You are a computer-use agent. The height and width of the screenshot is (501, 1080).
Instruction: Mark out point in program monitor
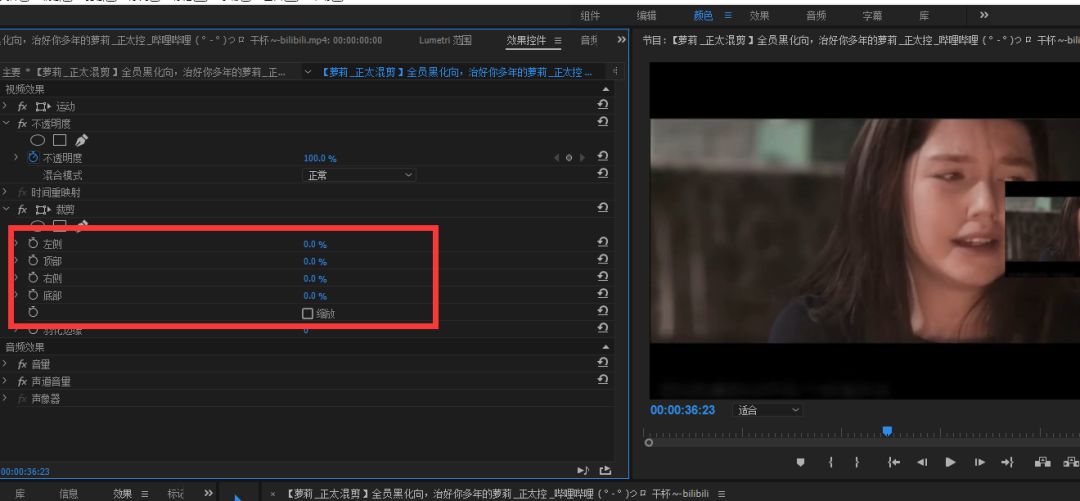pyautogui.click(x=857, y=462)
